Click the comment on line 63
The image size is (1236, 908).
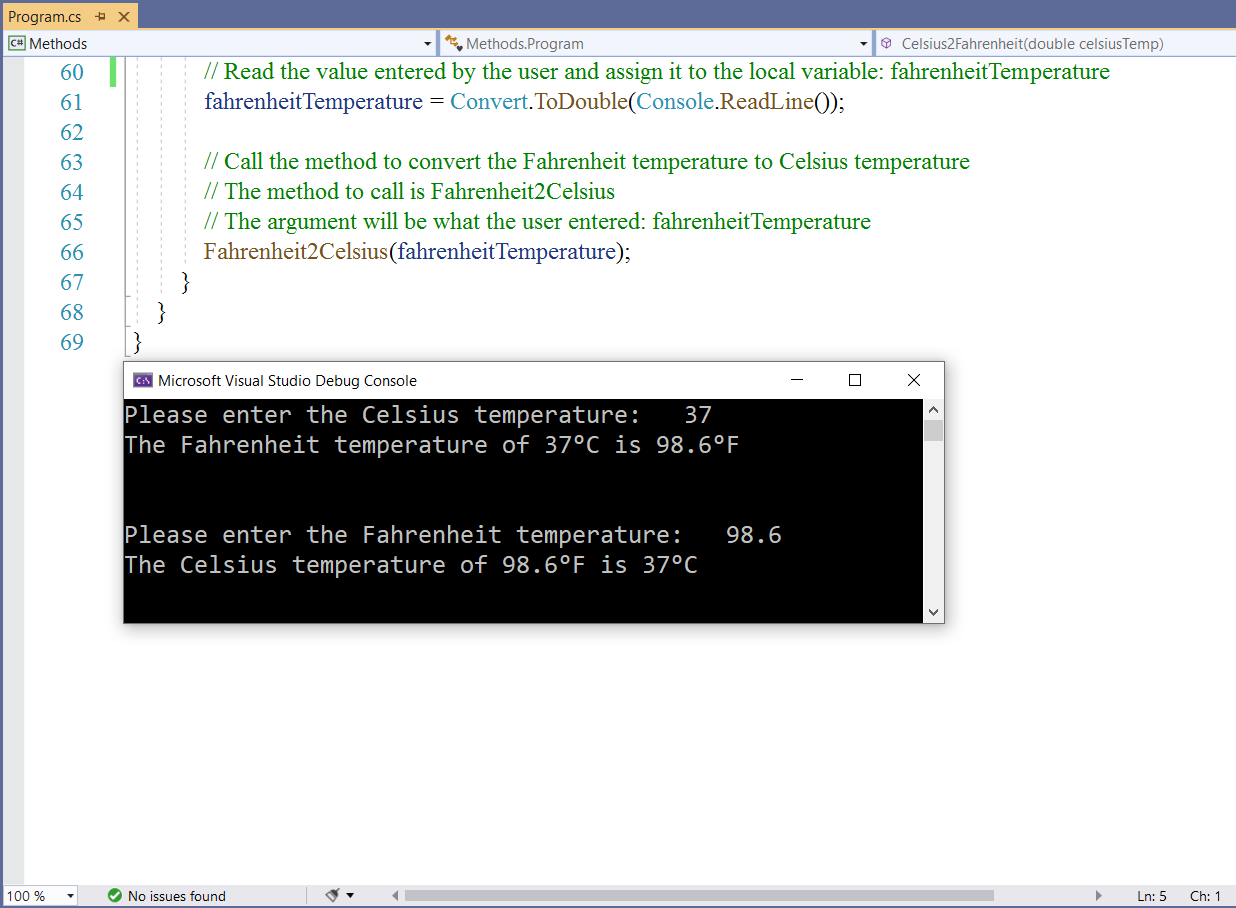(587, 162)
